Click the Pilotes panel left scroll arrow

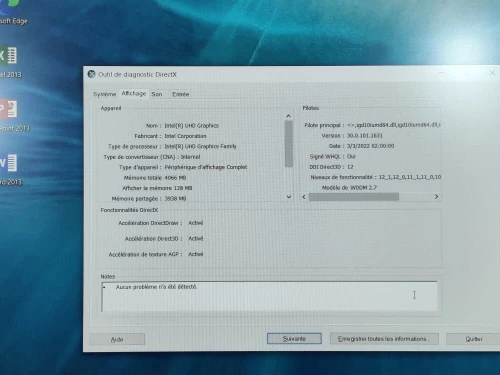coord(304,197)
